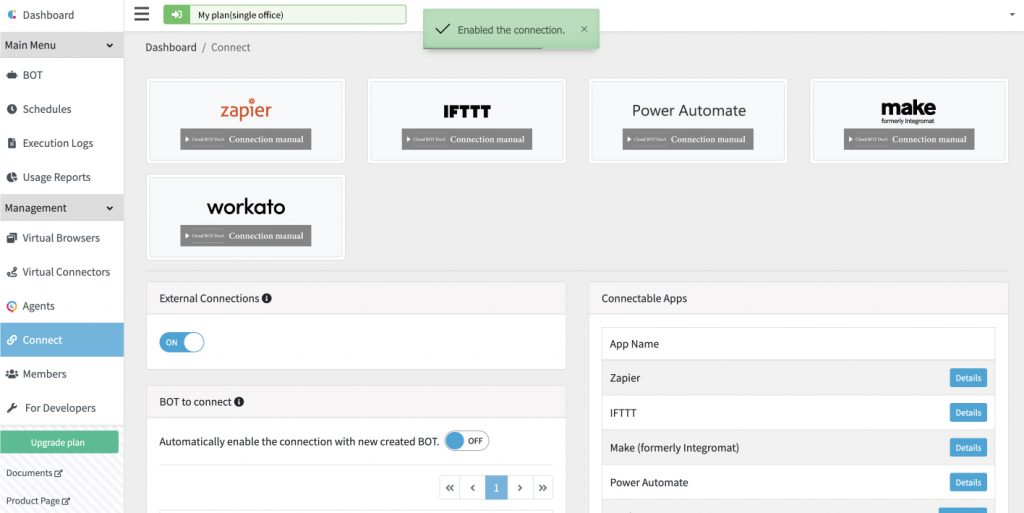Click the Virtual Browsers window icon

coord(12,238)
